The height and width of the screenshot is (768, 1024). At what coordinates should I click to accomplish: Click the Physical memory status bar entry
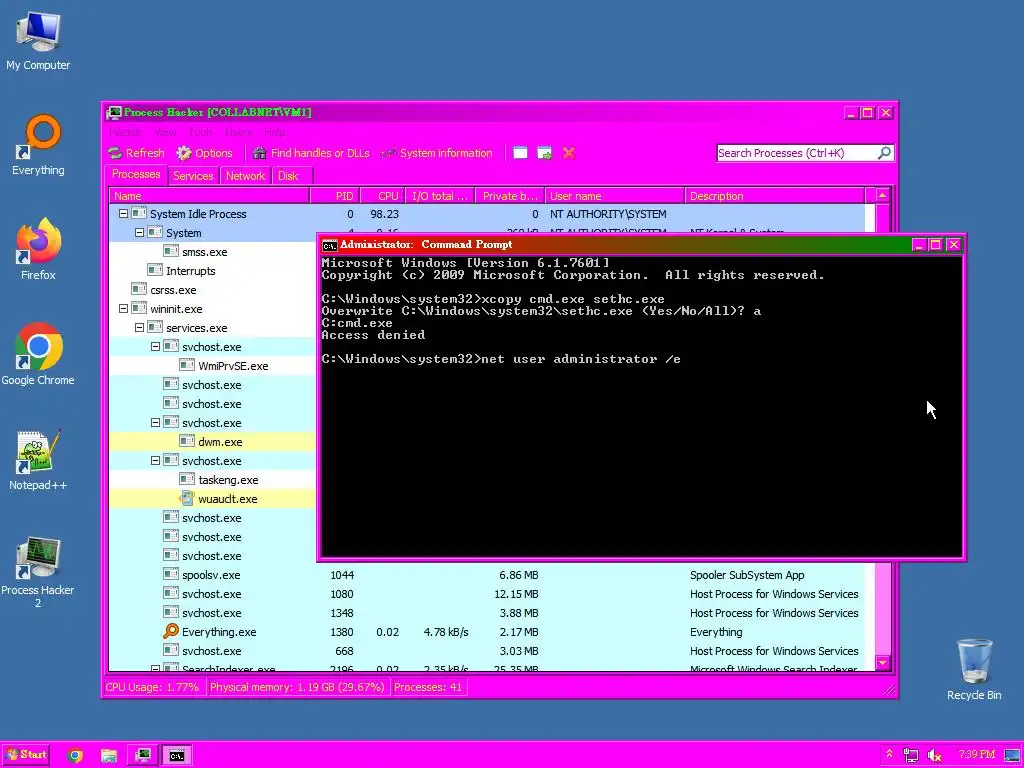[x=297, y=687]
